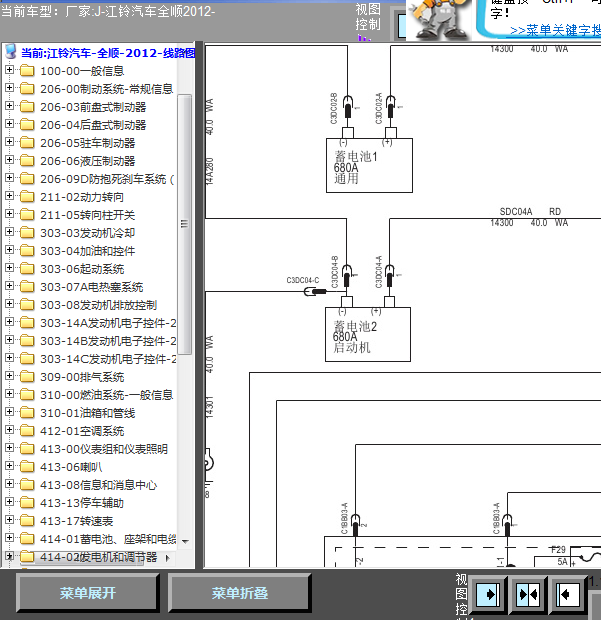Select 206-03前盘式制动器 tree item
The width and height of the screenshot is (601, 620).
tap(93, 107)
